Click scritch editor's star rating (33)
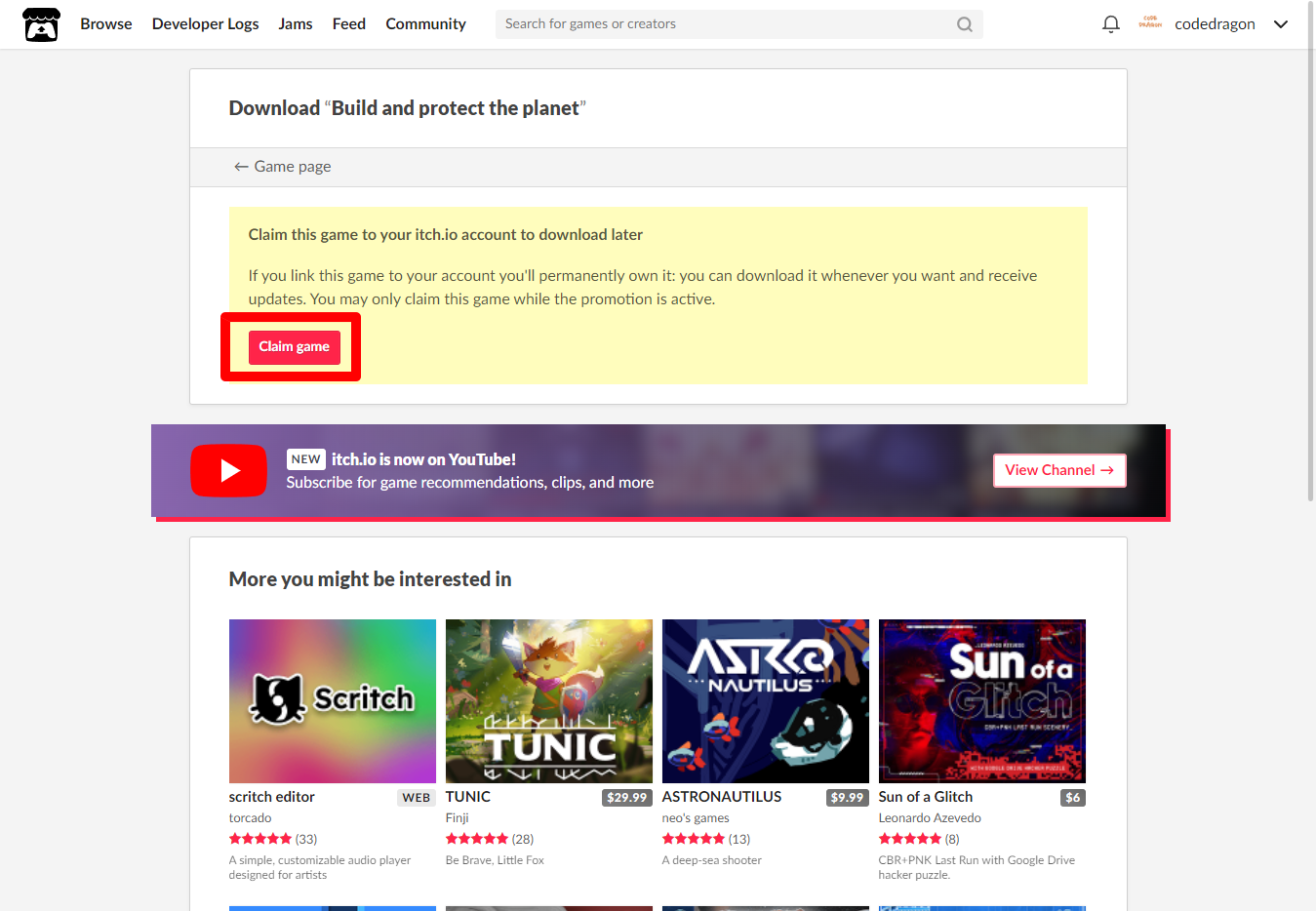 click(x=273, y=839)
